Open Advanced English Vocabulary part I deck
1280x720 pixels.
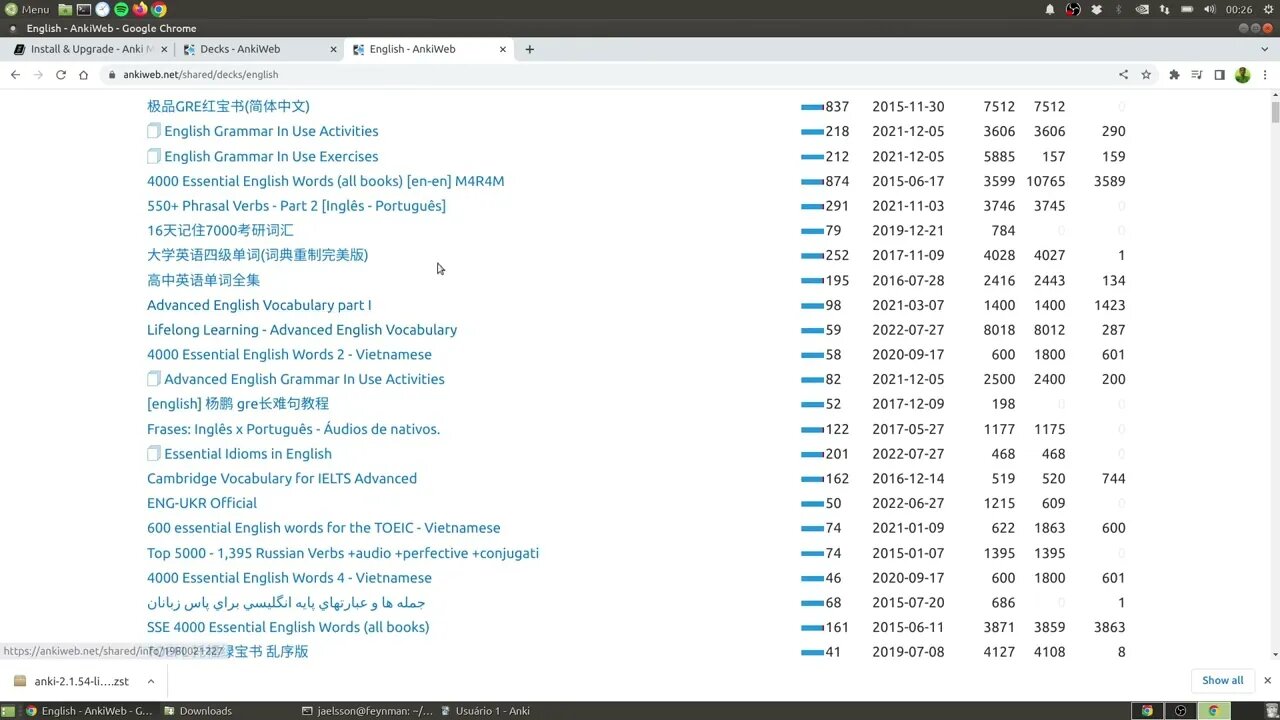coord(259,305)
